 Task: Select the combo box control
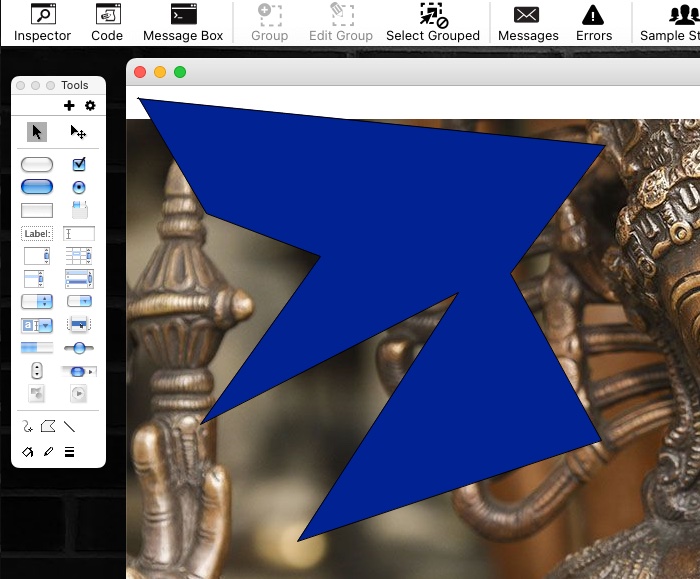[37, 324]
